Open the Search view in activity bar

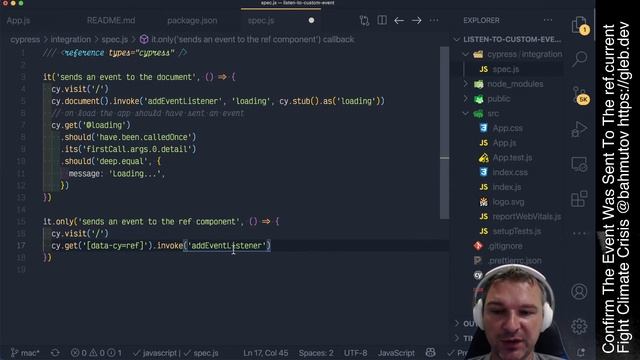click(580, 59)
